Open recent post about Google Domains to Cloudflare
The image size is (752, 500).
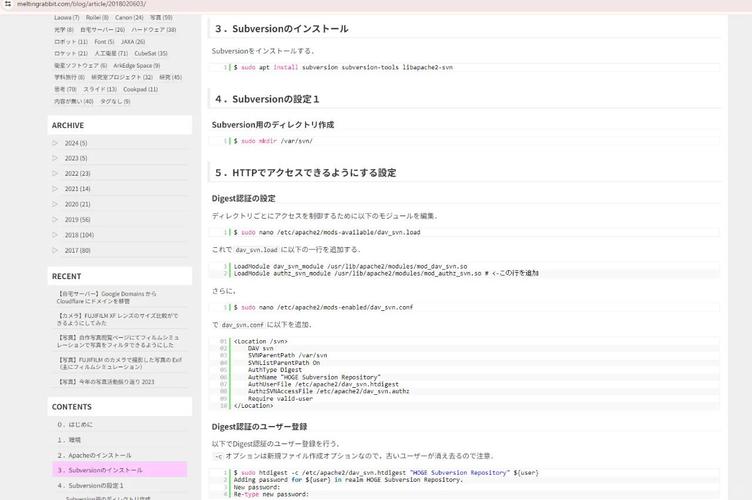pyautogui.click(x=107, y=297)
